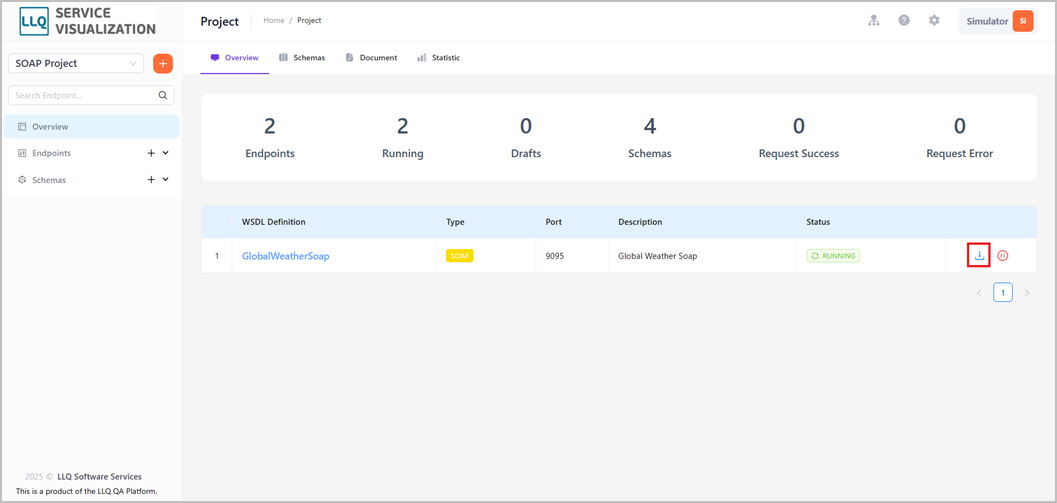Image resolution: width=1057 pixels, height=503 pixels.
Task: Click the RUNNING status badge
Action: click(833, 256)
